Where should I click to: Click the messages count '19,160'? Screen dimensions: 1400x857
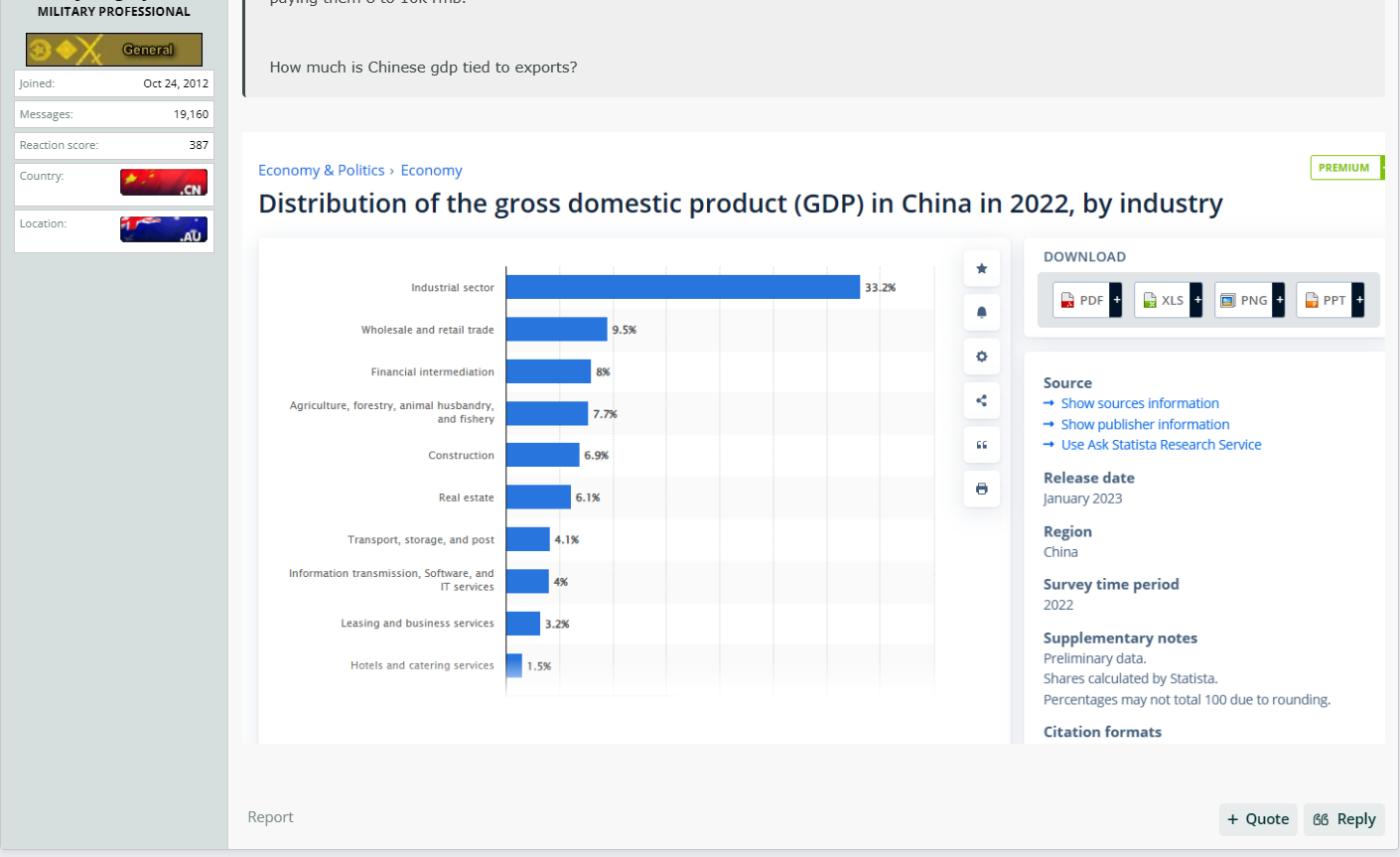(x=191, y=114)
